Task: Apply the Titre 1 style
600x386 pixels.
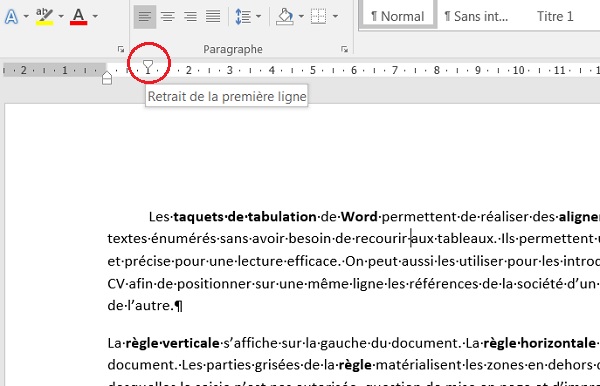Action: pos(555,16)
